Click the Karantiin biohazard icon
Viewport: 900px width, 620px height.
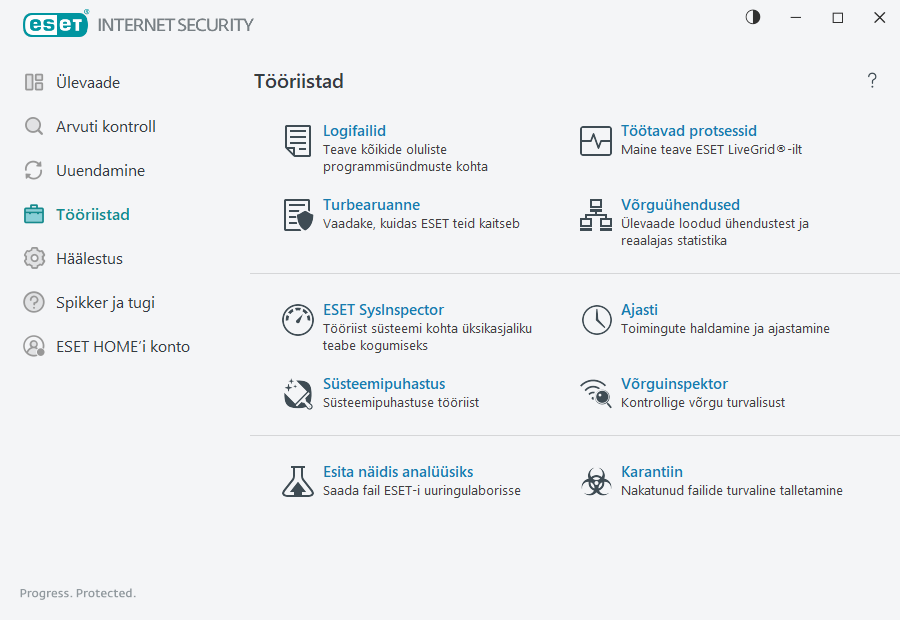(596, 482)
